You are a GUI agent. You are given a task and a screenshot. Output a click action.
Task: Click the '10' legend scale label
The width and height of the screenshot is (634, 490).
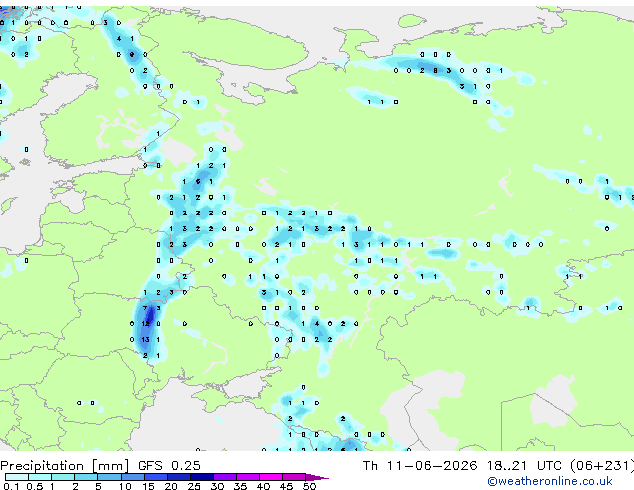[125, 486]
